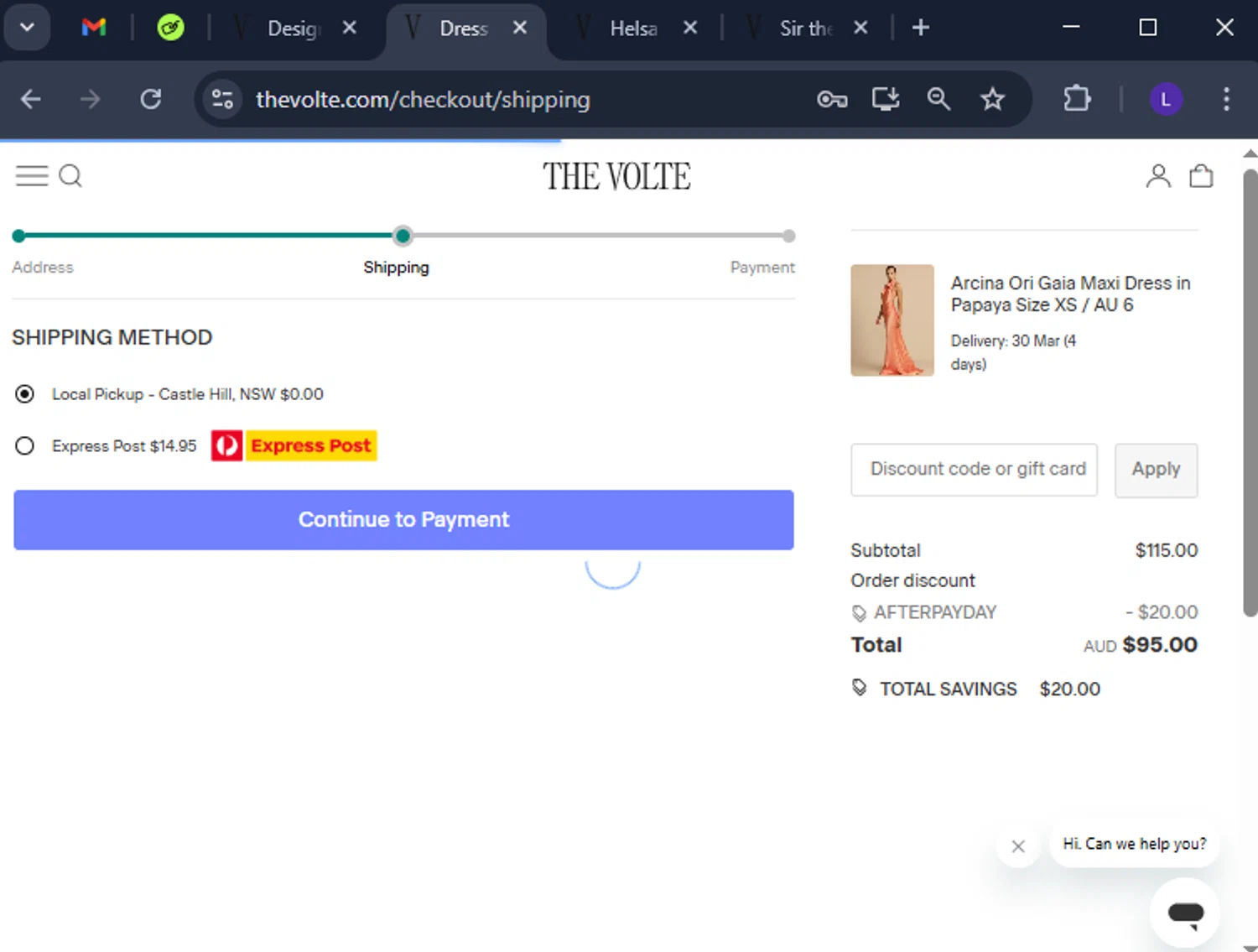Click the SHIPPING METHOD heading
1258x952 pixels.
[112, 337]
